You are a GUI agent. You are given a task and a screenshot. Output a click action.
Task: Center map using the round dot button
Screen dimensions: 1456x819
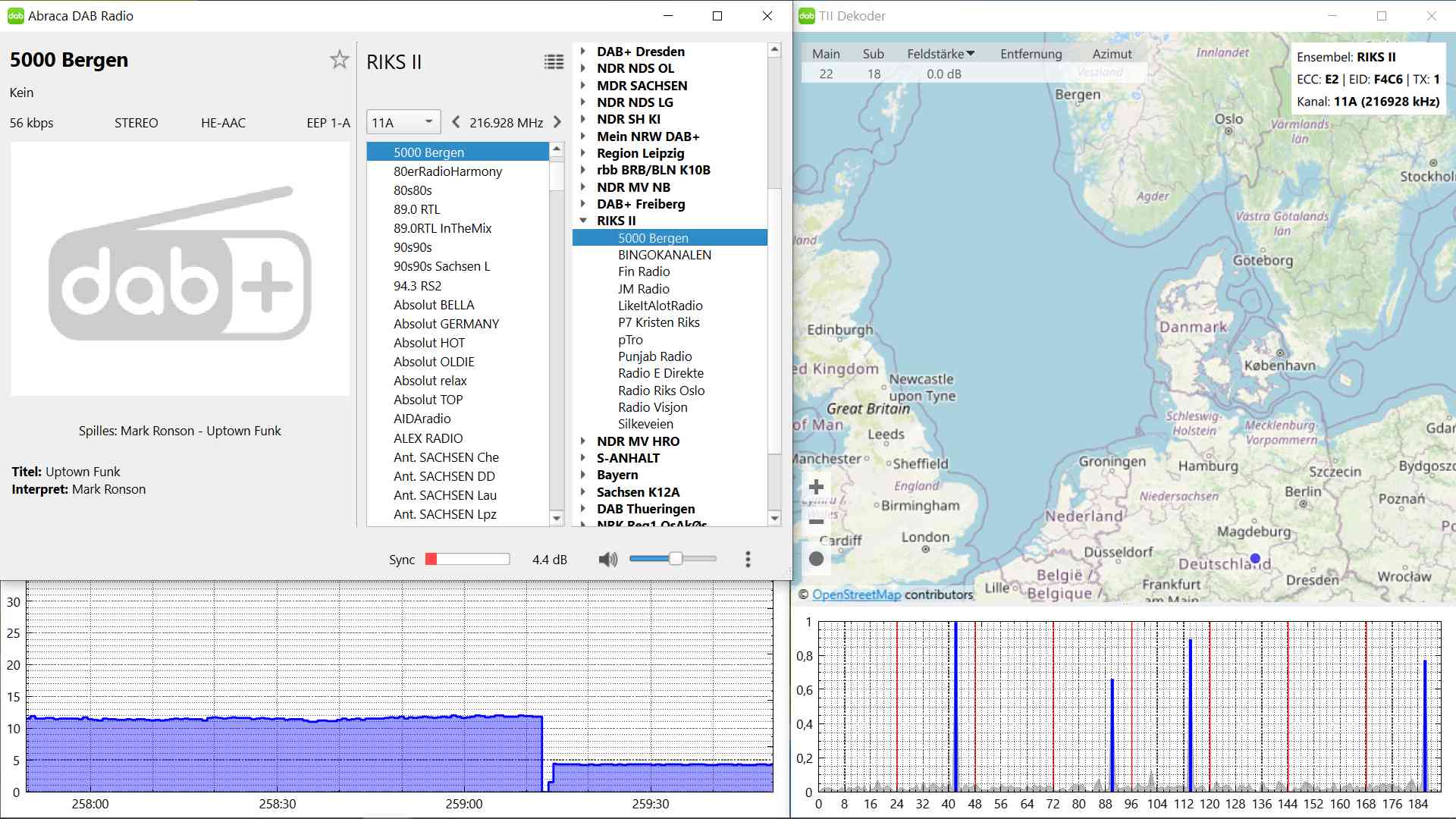pos(817,559)
